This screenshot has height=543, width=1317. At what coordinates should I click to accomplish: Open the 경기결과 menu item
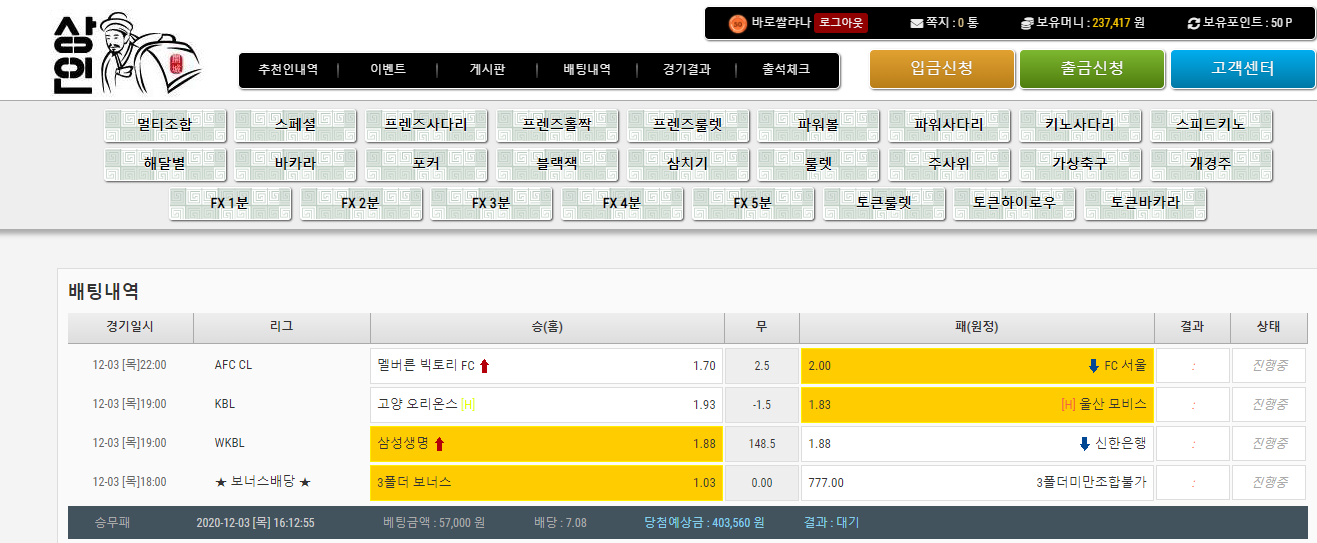pyautogui.click(x=686, y=70)
